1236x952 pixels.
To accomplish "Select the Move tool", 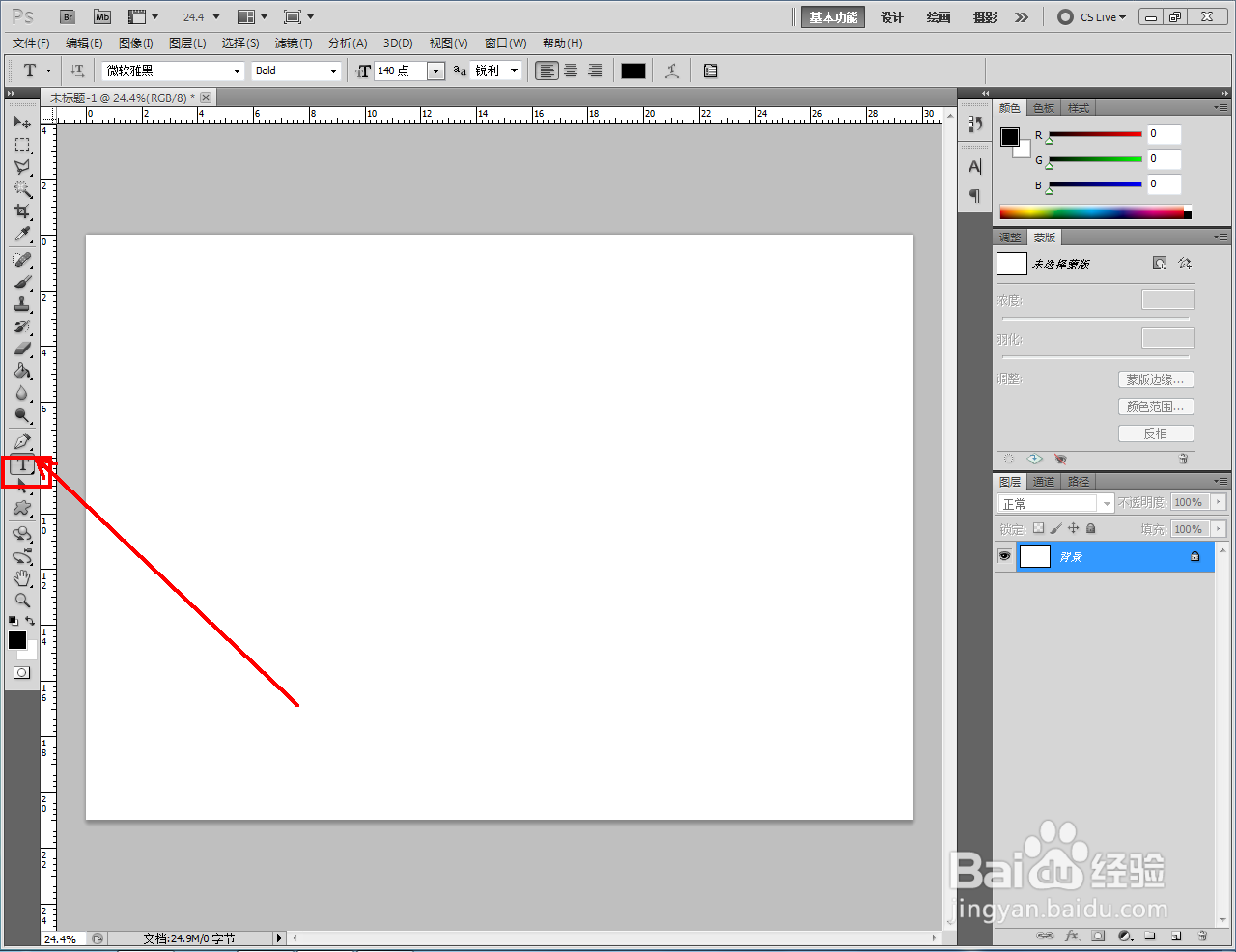I will pyautogui.click(x=22, y=123).
